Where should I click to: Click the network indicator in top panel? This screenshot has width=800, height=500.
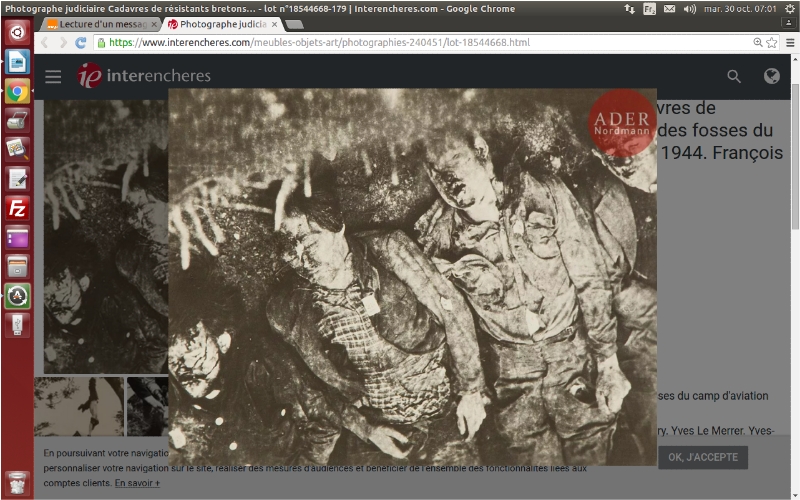630,9
